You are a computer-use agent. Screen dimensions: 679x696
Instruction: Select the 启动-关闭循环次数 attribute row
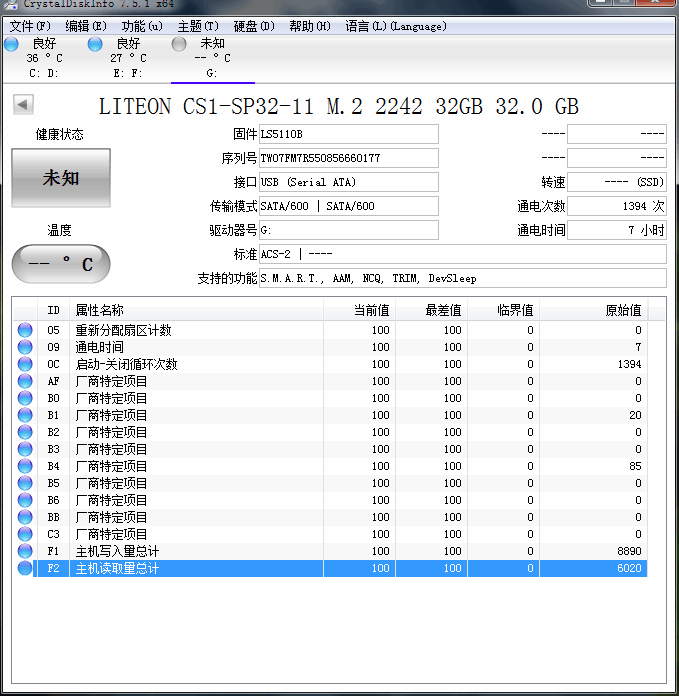click(x=330, y=364)
